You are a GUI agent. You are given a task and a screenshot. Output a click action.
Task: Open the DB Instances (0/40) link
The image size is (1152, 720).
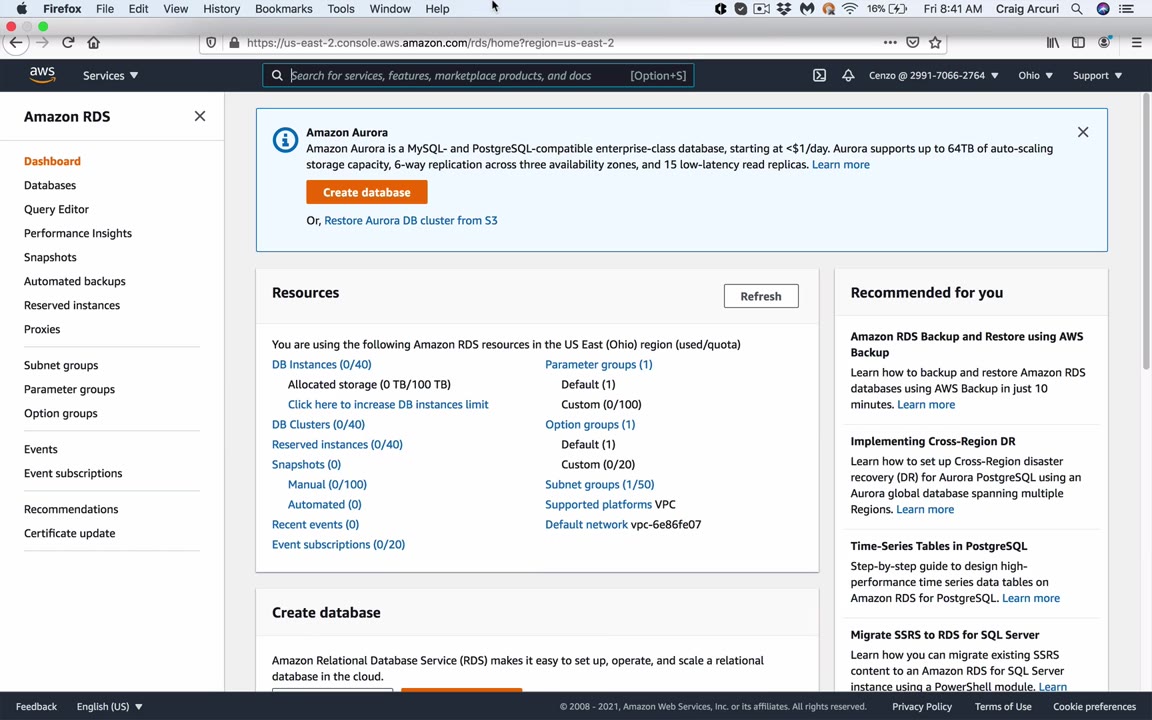click(321, 364)
